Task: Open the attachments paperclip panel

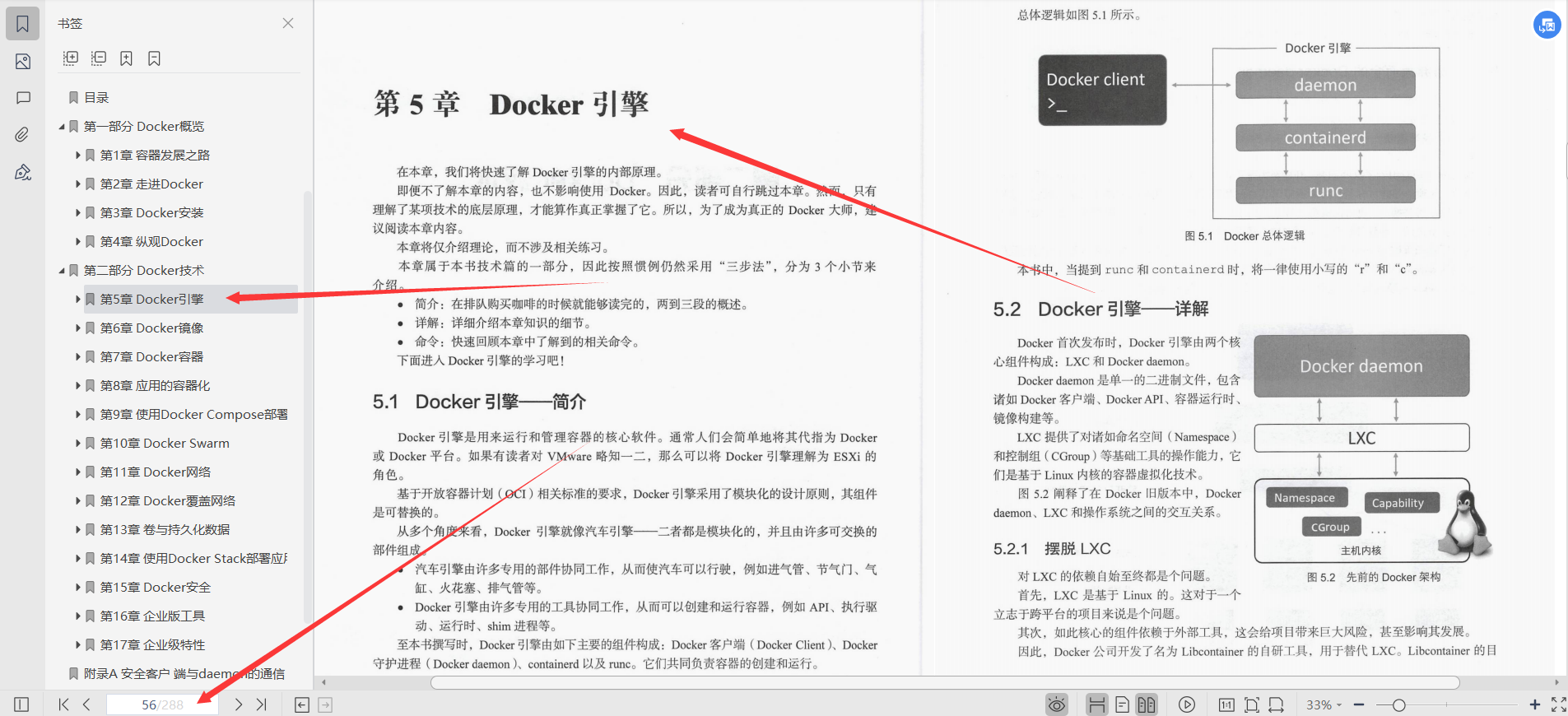Action: [23, 134]
